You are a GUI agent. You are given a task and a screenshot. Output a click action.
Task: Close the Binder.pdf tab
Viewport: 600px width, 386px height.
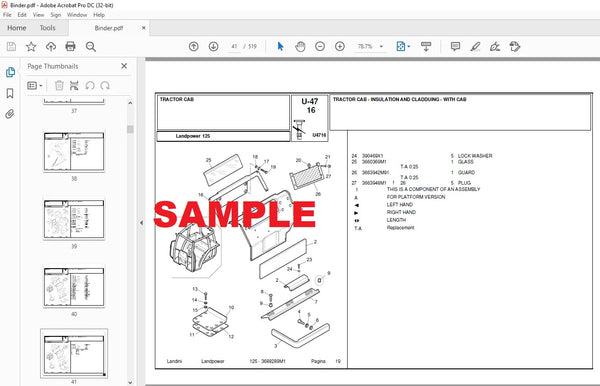click(143, 28)
